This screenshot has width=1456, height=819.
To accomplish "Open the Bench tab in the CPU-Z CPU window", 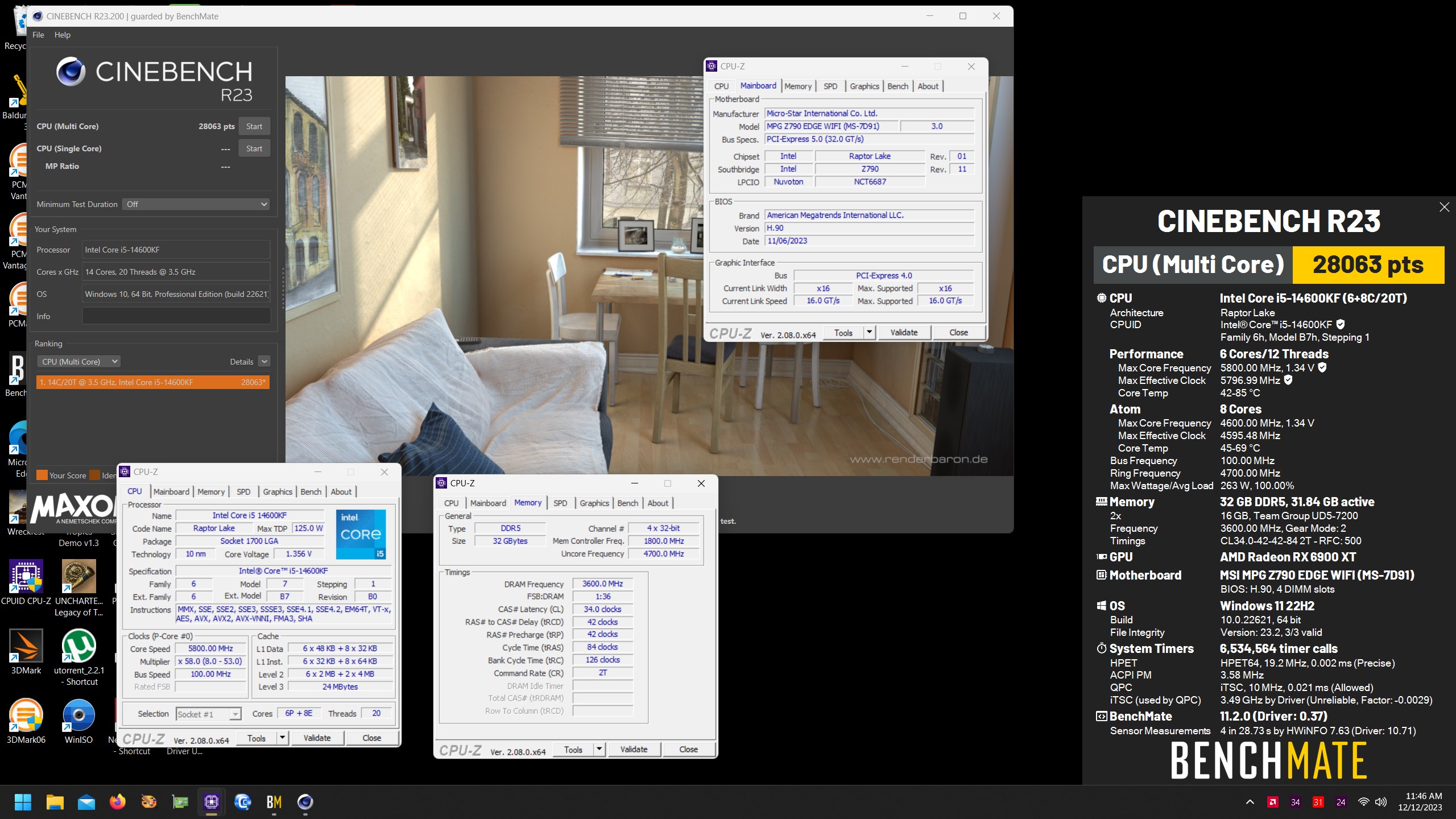I will click(311, 492).
